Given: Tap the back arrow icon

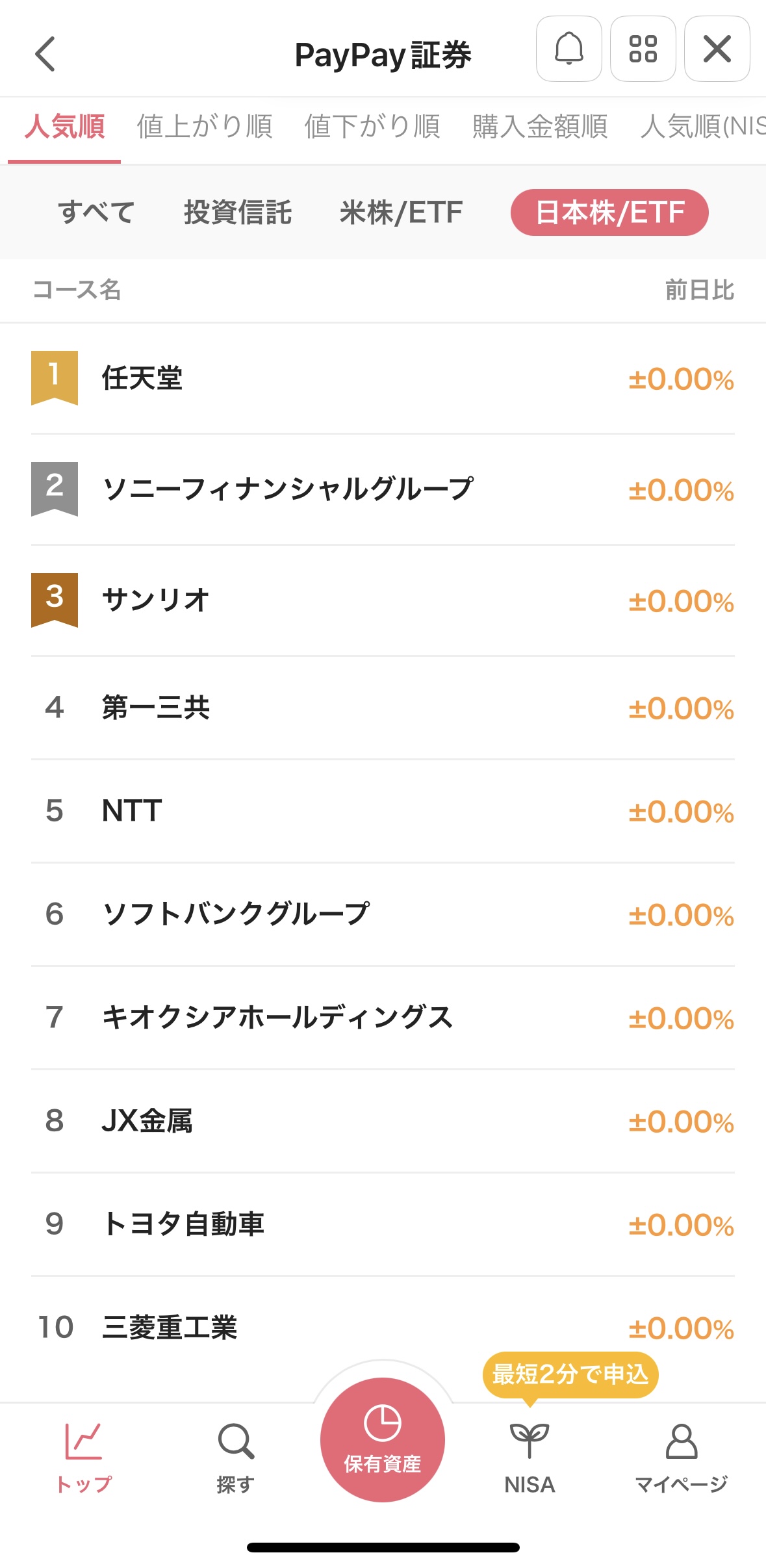Looking at the screenshot, I should 45,53.
